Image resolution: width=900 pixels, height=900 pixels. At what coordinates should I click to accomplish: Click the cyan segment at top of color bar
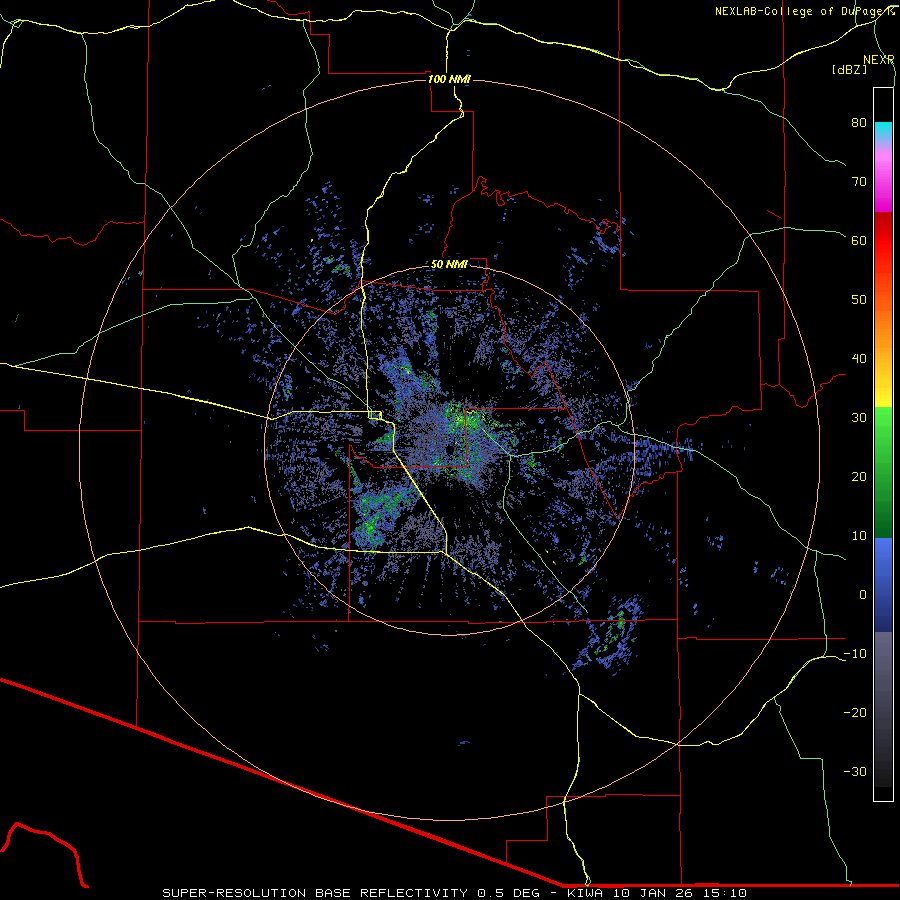883,131
